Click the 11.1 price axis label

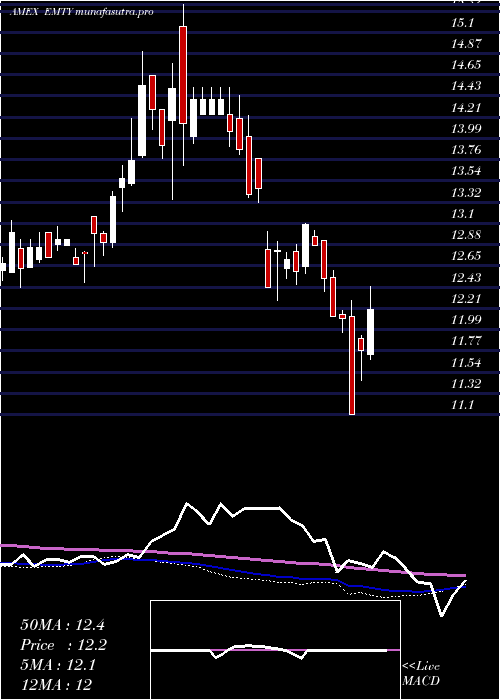tap(462, 404)
